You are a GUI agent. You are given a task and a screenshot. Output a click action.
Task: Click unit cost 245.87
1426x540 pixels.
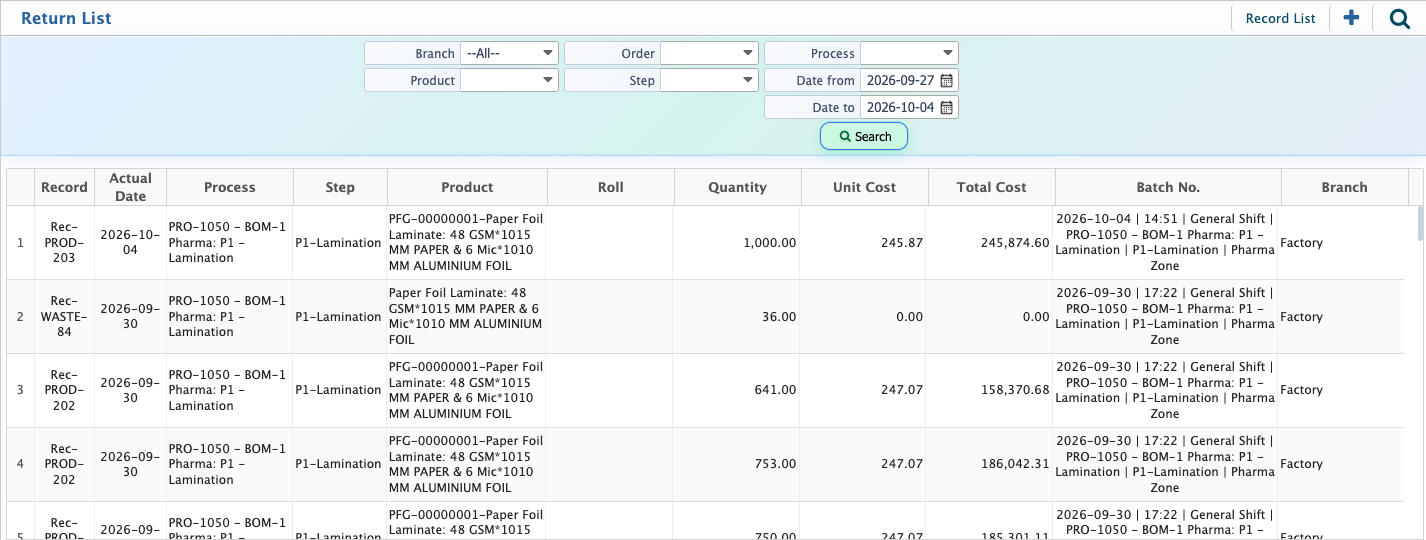pyautogui.click(x=901, y=243)
